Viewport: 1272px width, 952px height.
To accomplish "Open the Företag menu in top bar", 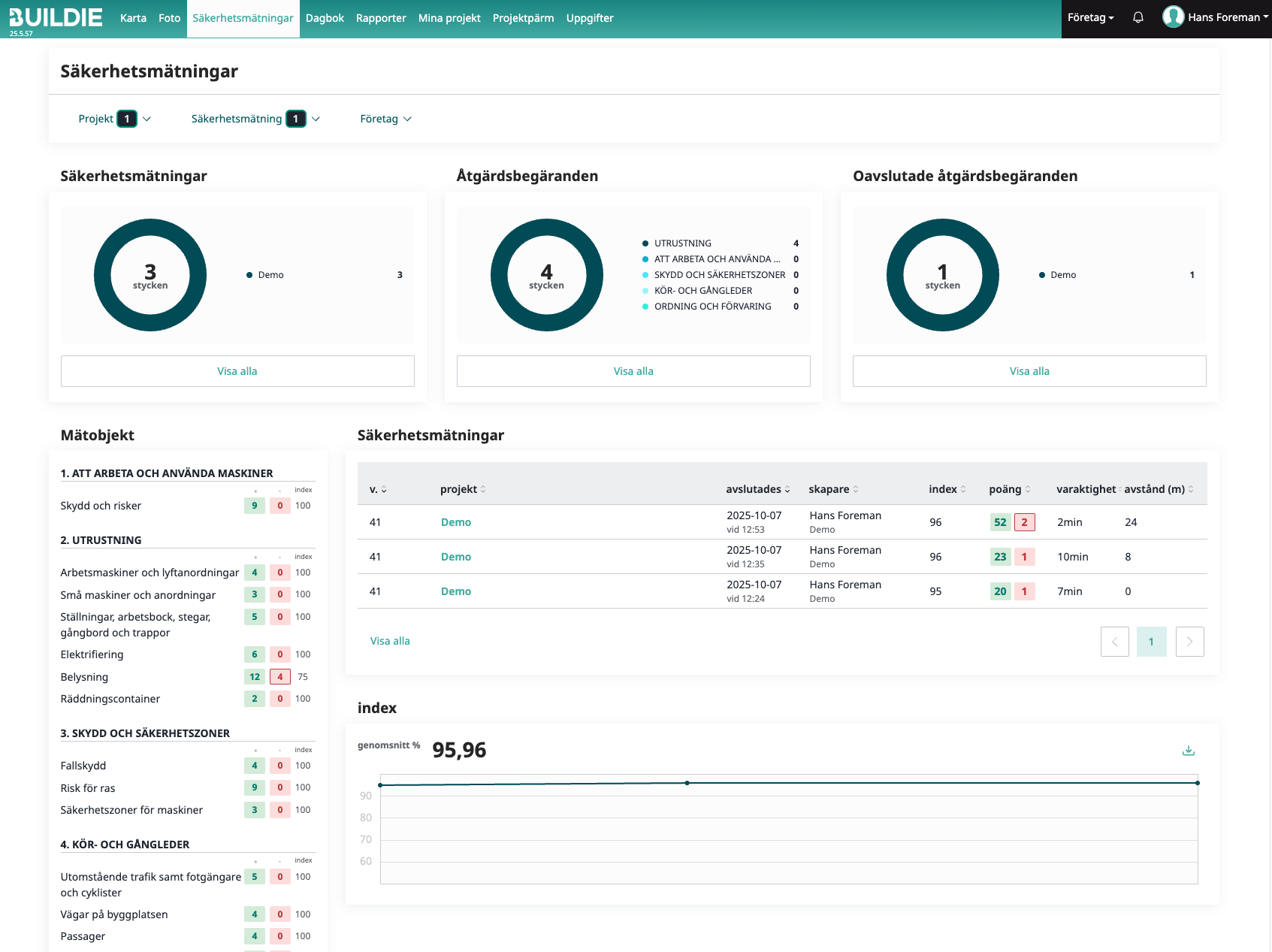I will 1091,17.
